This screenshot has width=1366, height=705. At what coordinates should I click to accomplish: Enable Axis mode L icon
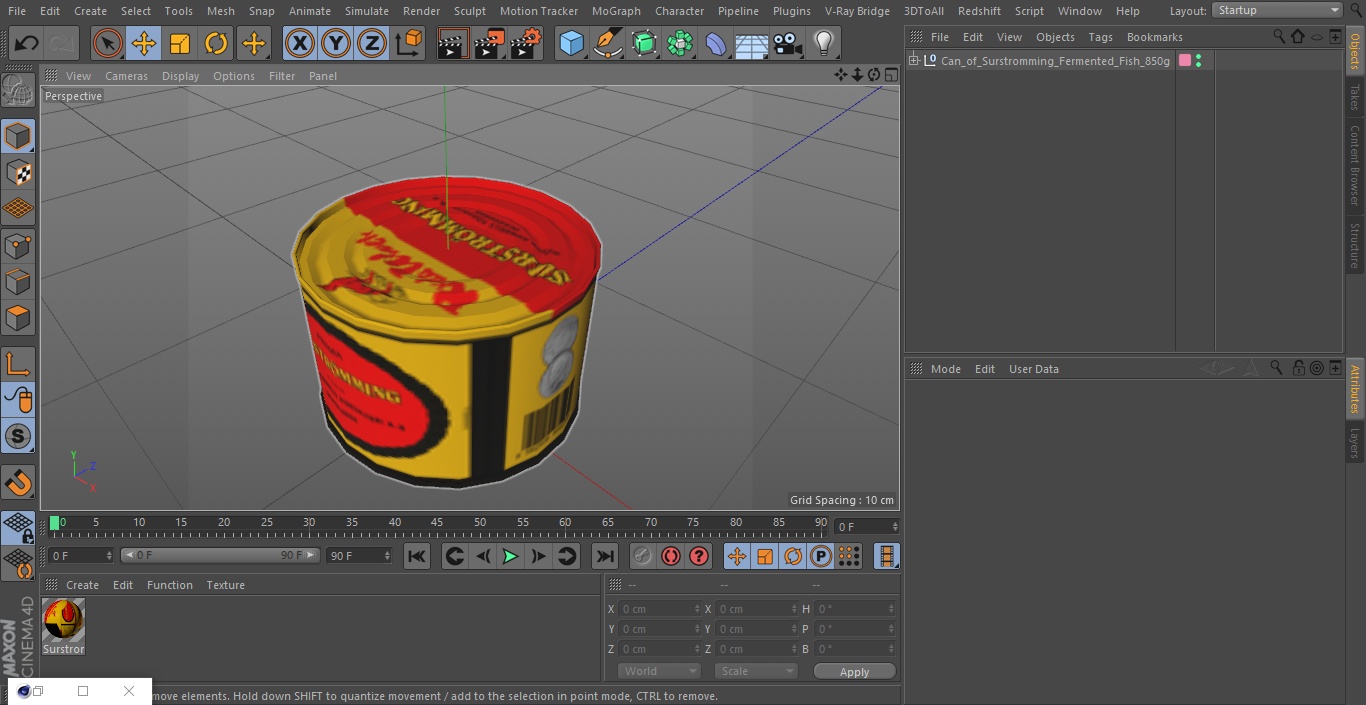tap(18, 364)
